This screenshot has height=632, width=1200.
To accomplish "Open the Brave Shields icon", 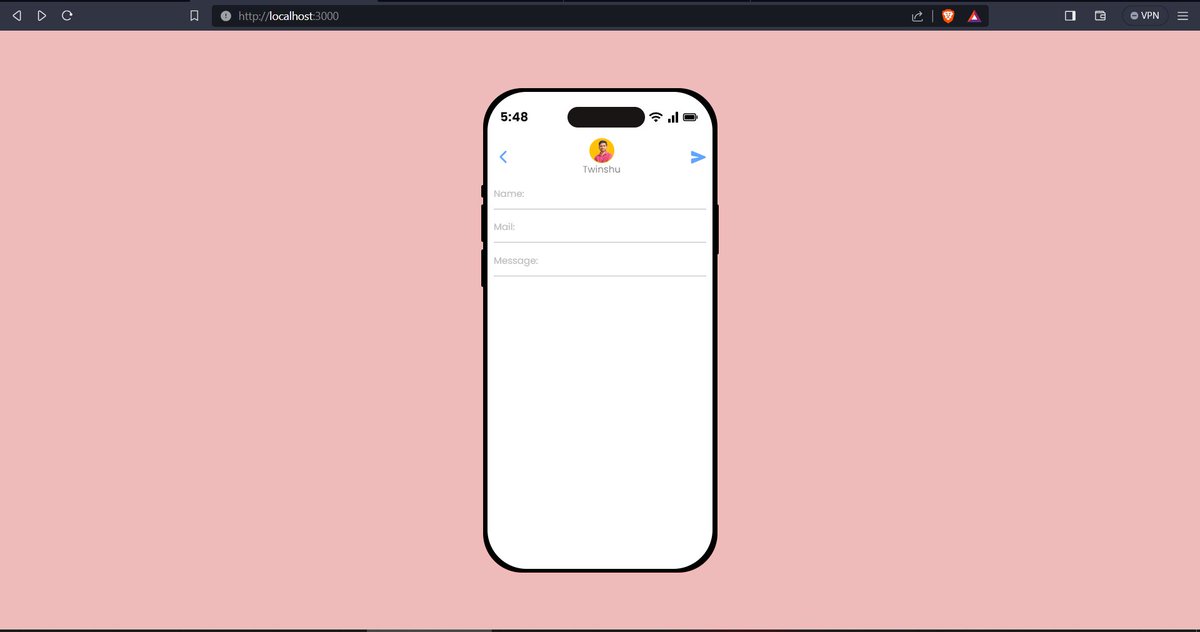I will (947, 15).
